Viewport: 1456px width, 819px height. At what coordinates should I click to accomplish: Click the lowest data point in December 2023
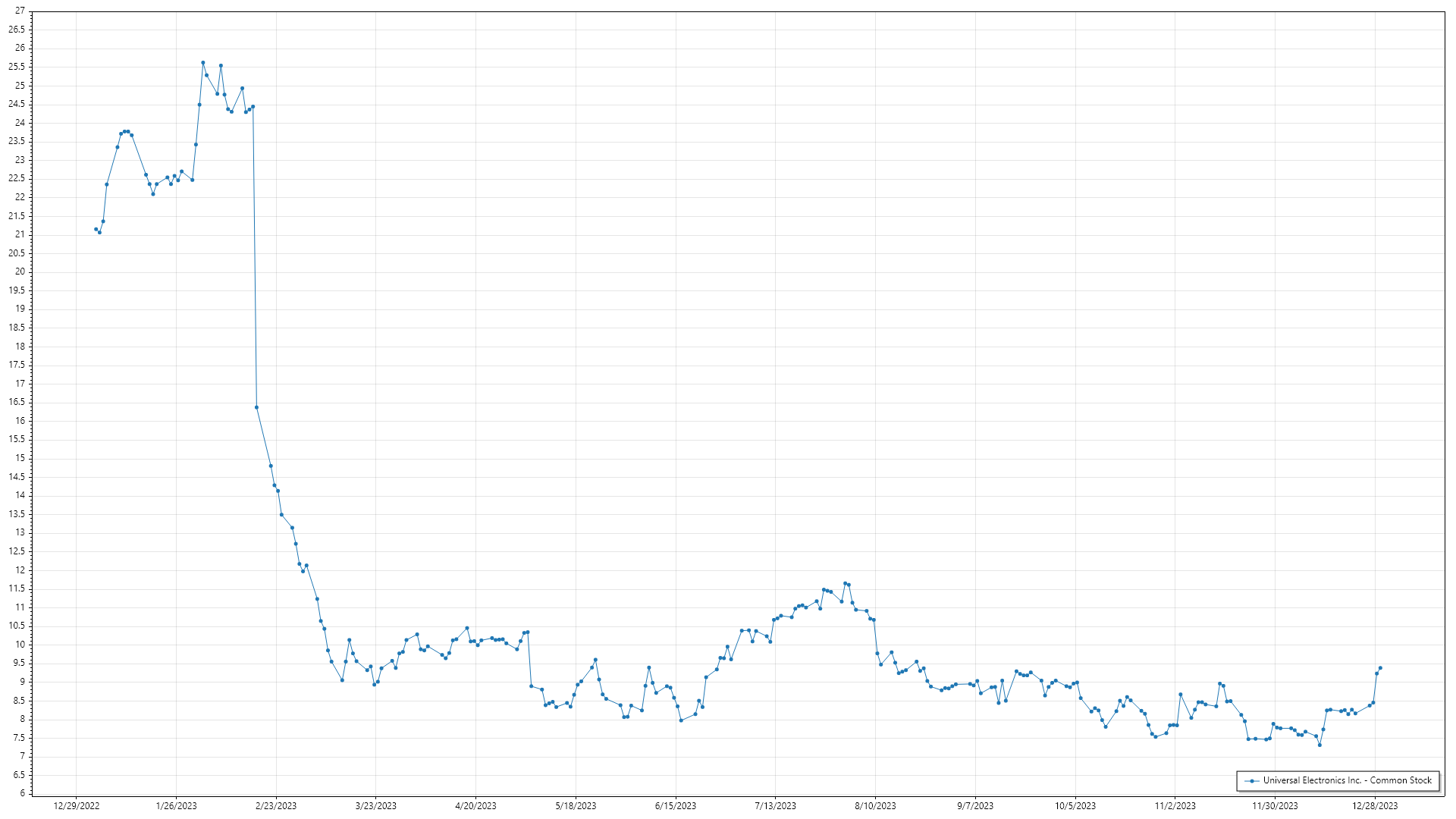click(x=1319, y=745)
